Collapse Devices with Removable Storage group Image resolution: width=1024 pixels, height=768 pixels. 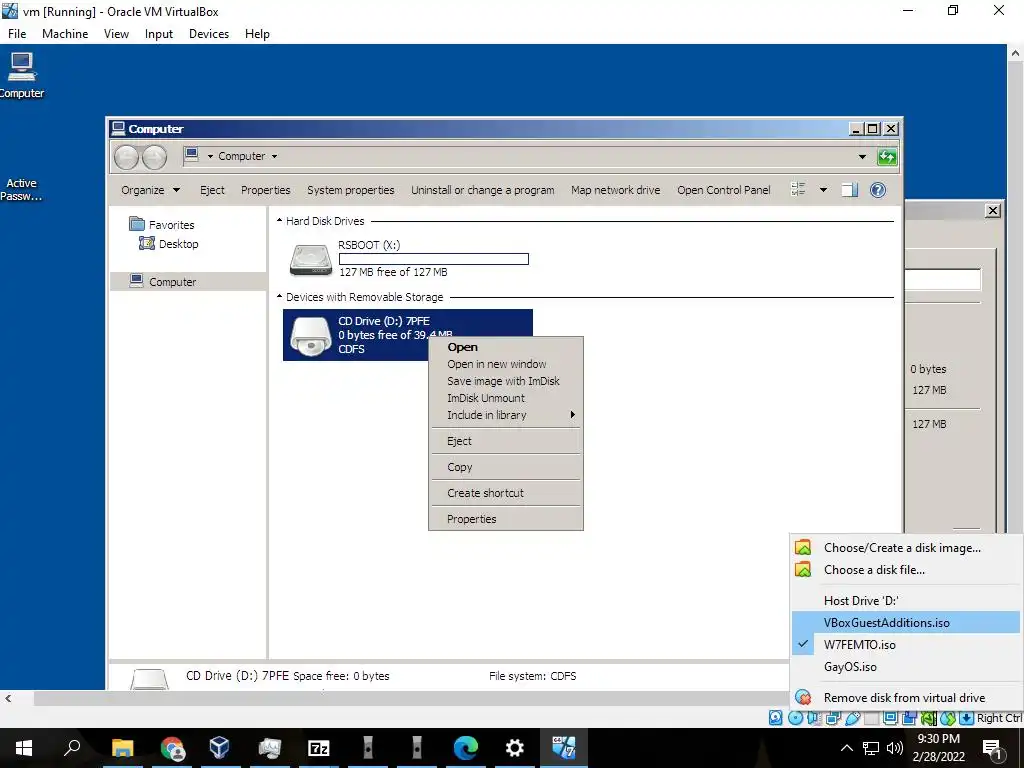280,296
